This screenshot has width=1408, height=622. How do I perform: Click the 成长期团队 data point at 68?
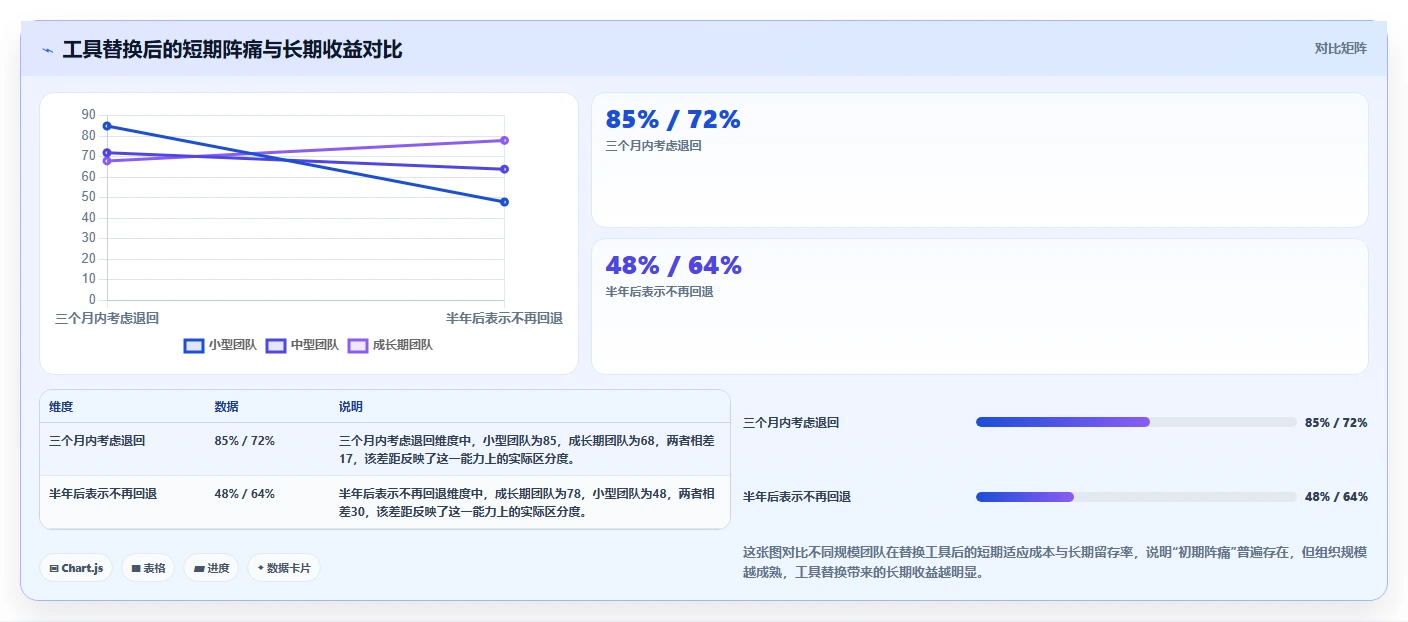tap(107, 161)
